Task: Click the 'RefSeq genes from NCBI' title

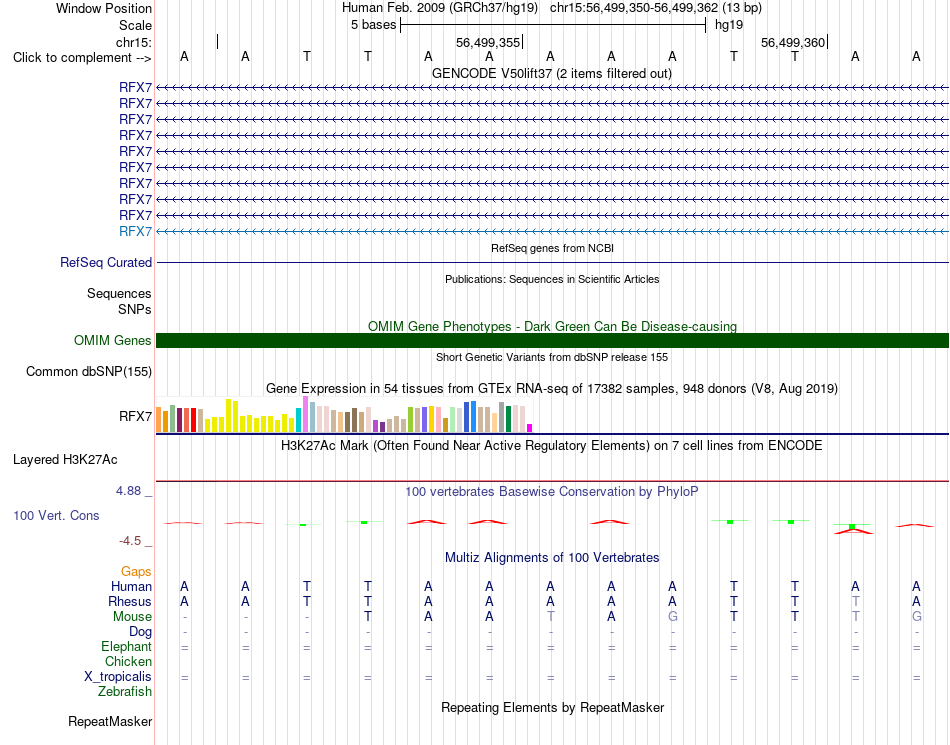Action: 552,248
